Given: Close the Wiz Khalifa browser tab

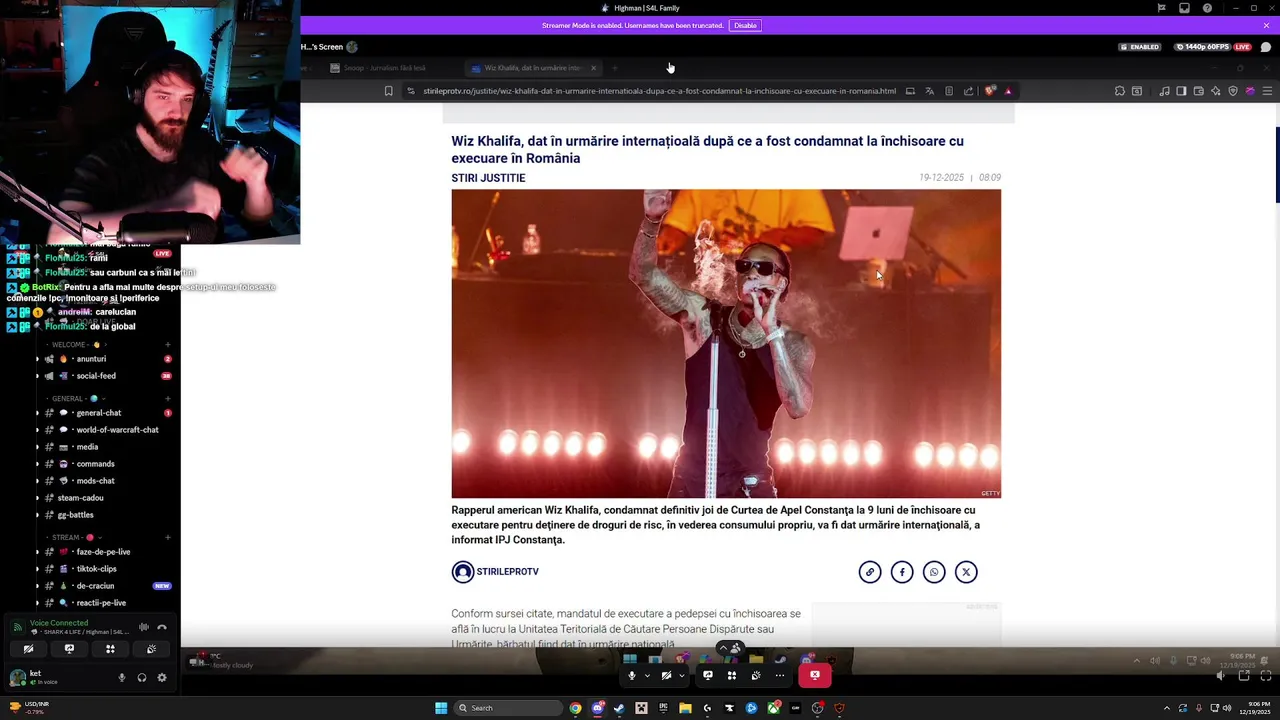Looking at the screenshot, I should pyautogui.click(x=593, y=68).
